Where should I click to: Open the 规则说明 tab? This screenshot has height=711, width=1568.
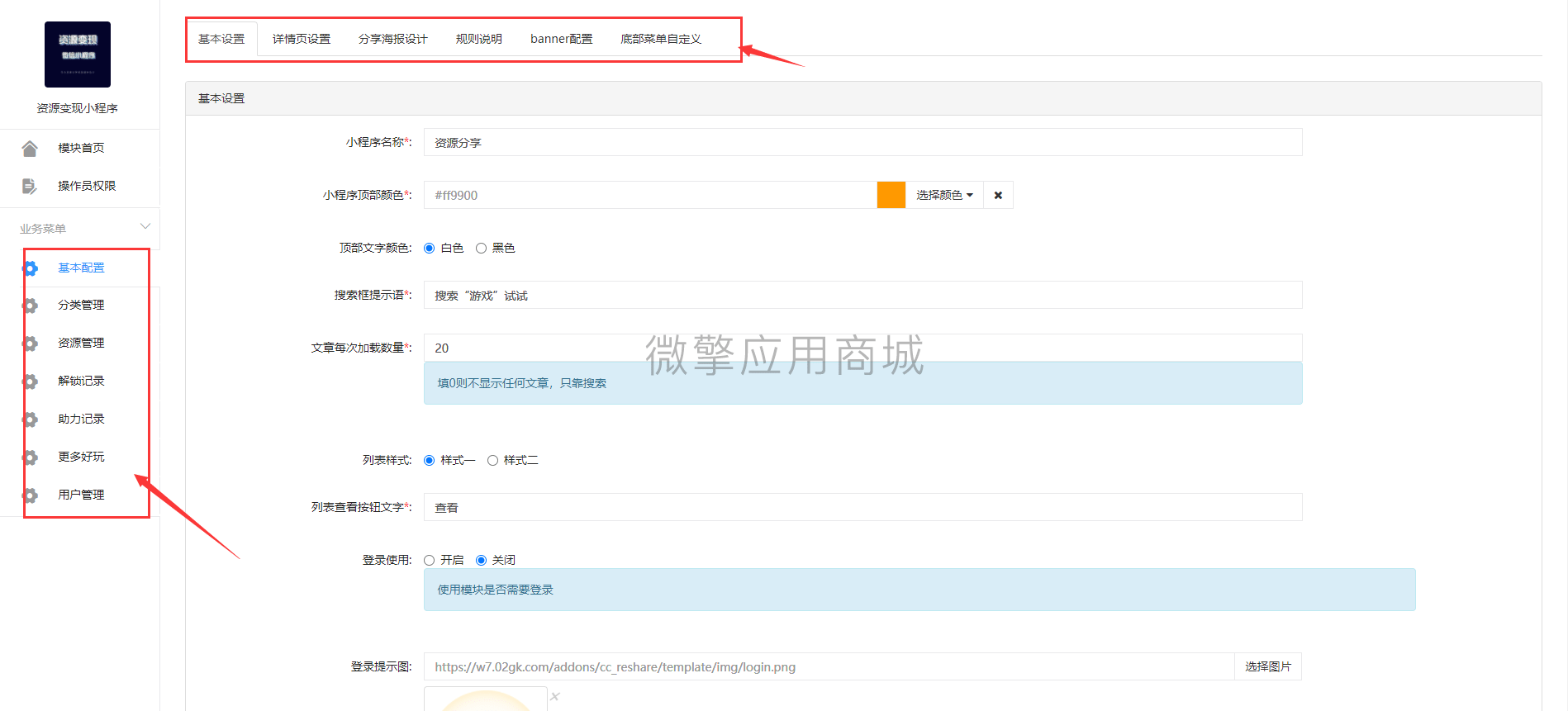coord(479,39)
